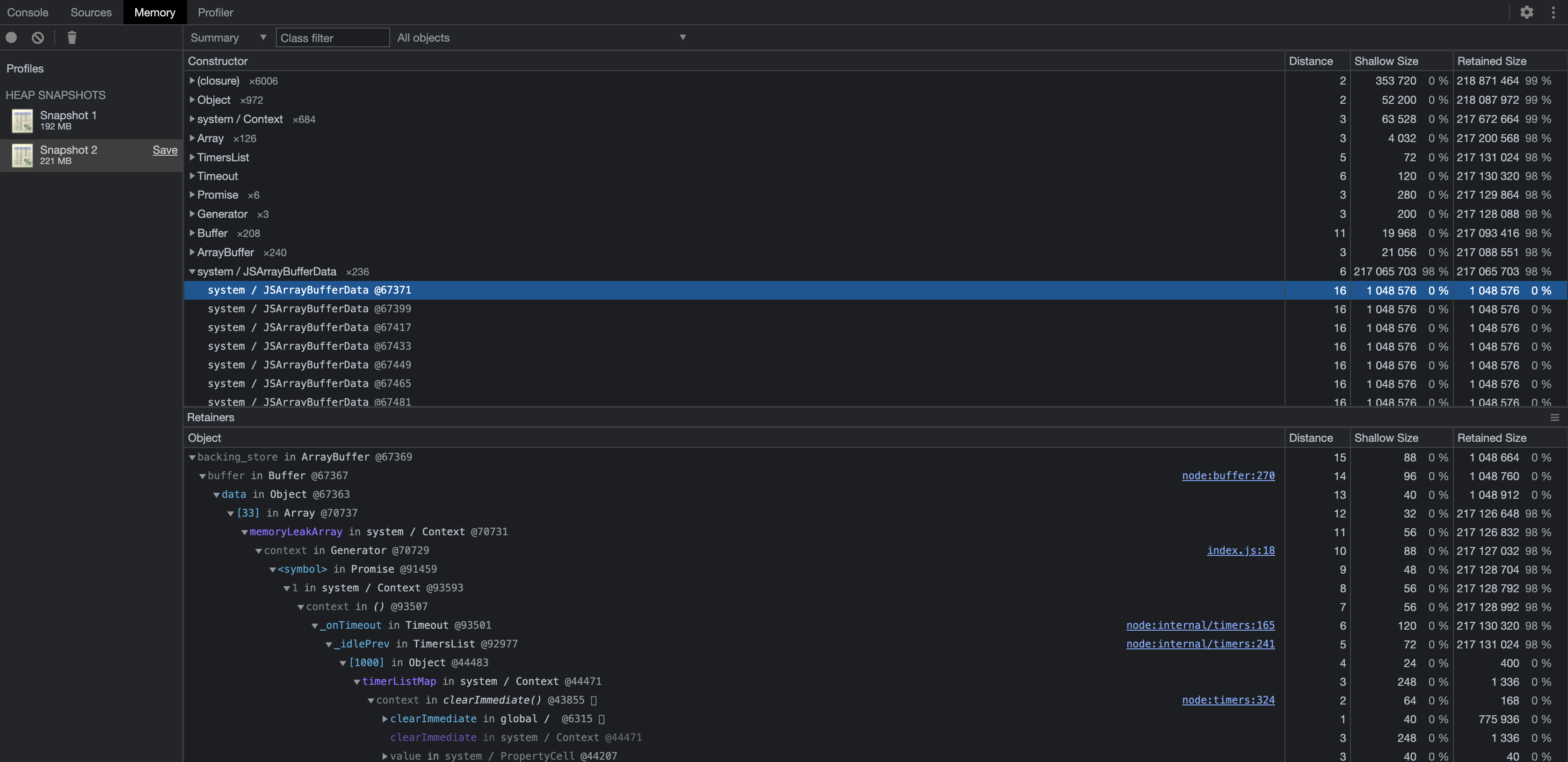
Task: Open the node:internal/timers:241 link
Action: (1200, 644)
